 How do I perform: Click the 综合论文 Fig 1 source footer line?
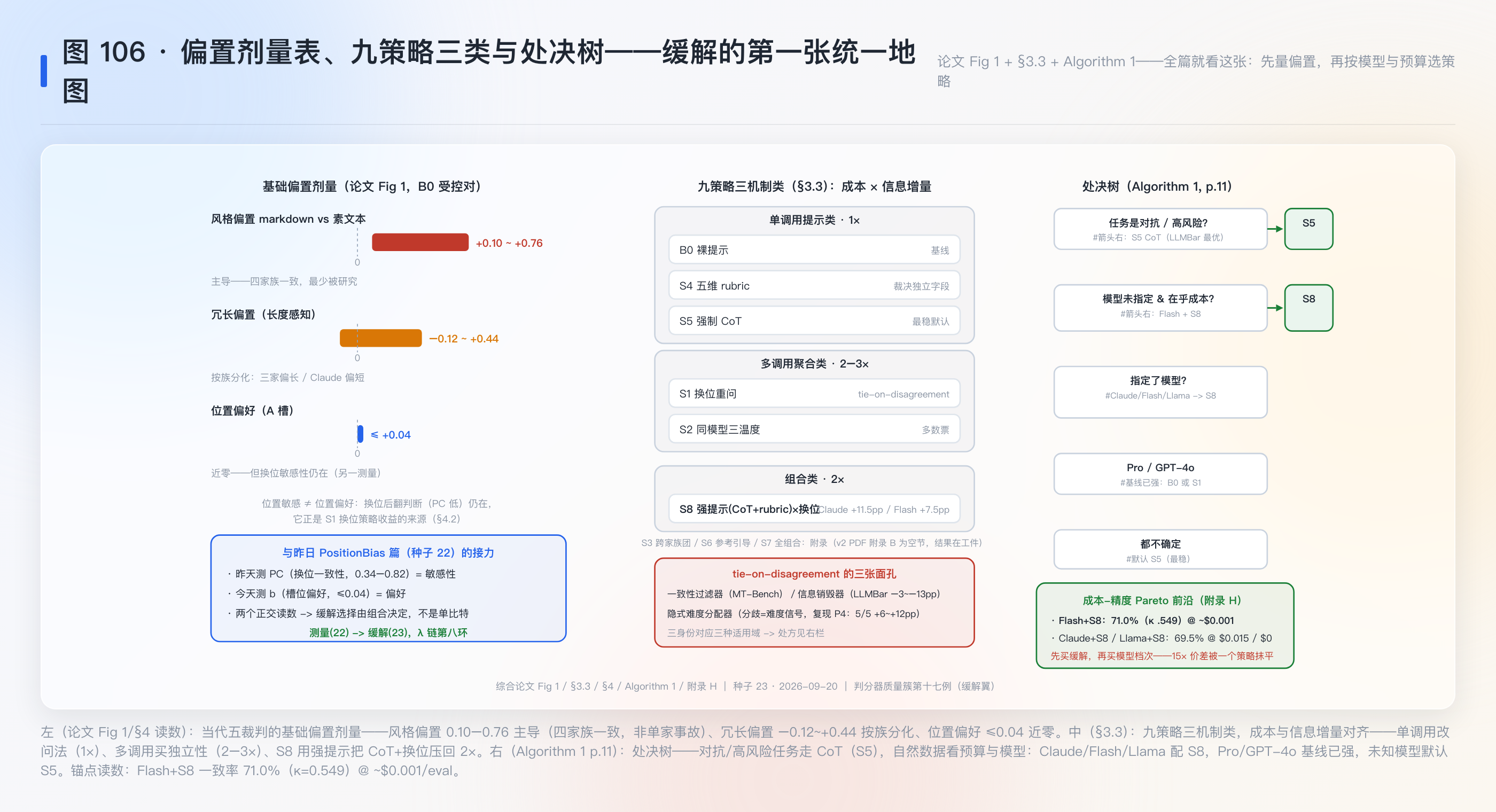[x=745, y=686]
